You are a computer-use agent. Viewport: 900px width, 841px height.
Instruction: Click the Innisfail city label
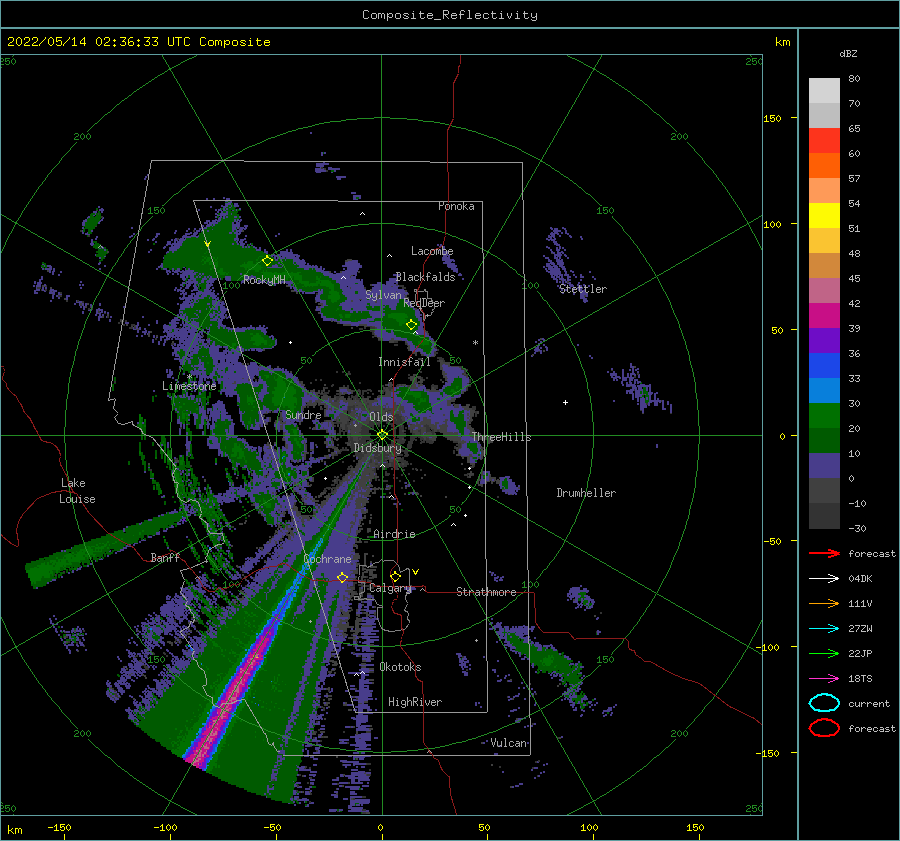click(x=404, y=362)
